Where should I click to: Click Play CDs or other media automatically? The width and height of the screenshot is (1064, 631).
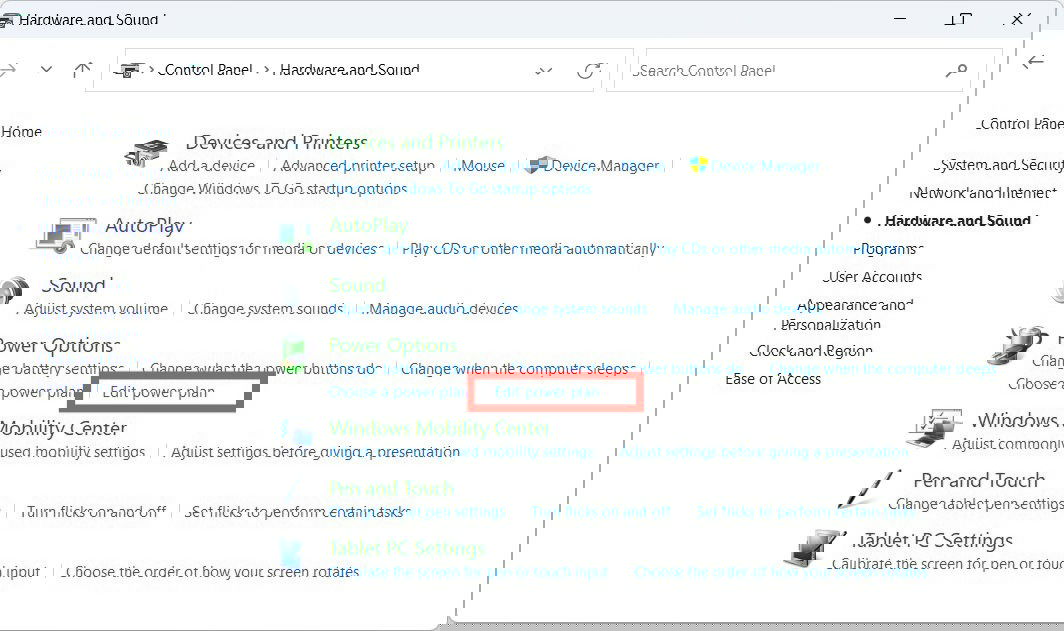point(529,249)
